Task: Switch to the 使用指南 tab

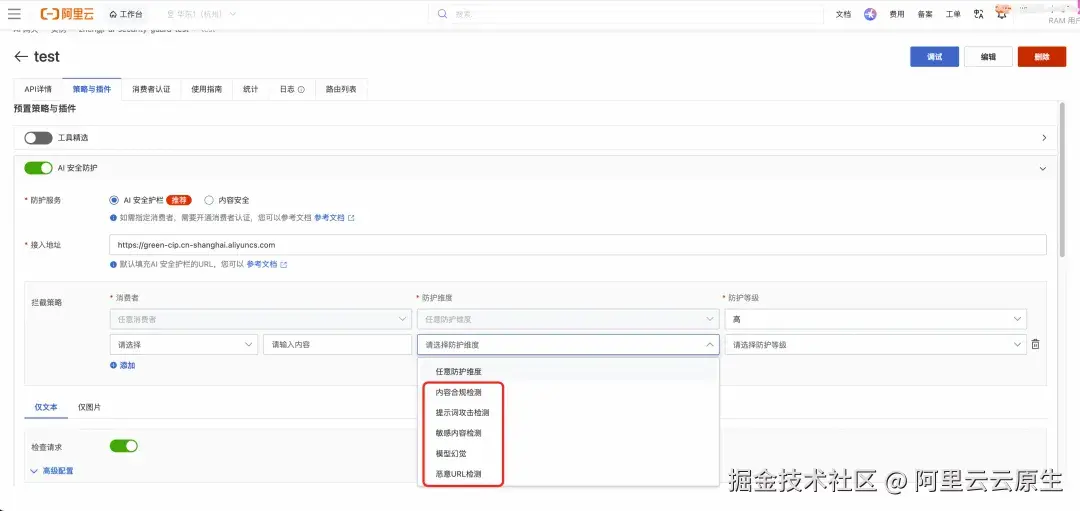Action: click(207, 90)
